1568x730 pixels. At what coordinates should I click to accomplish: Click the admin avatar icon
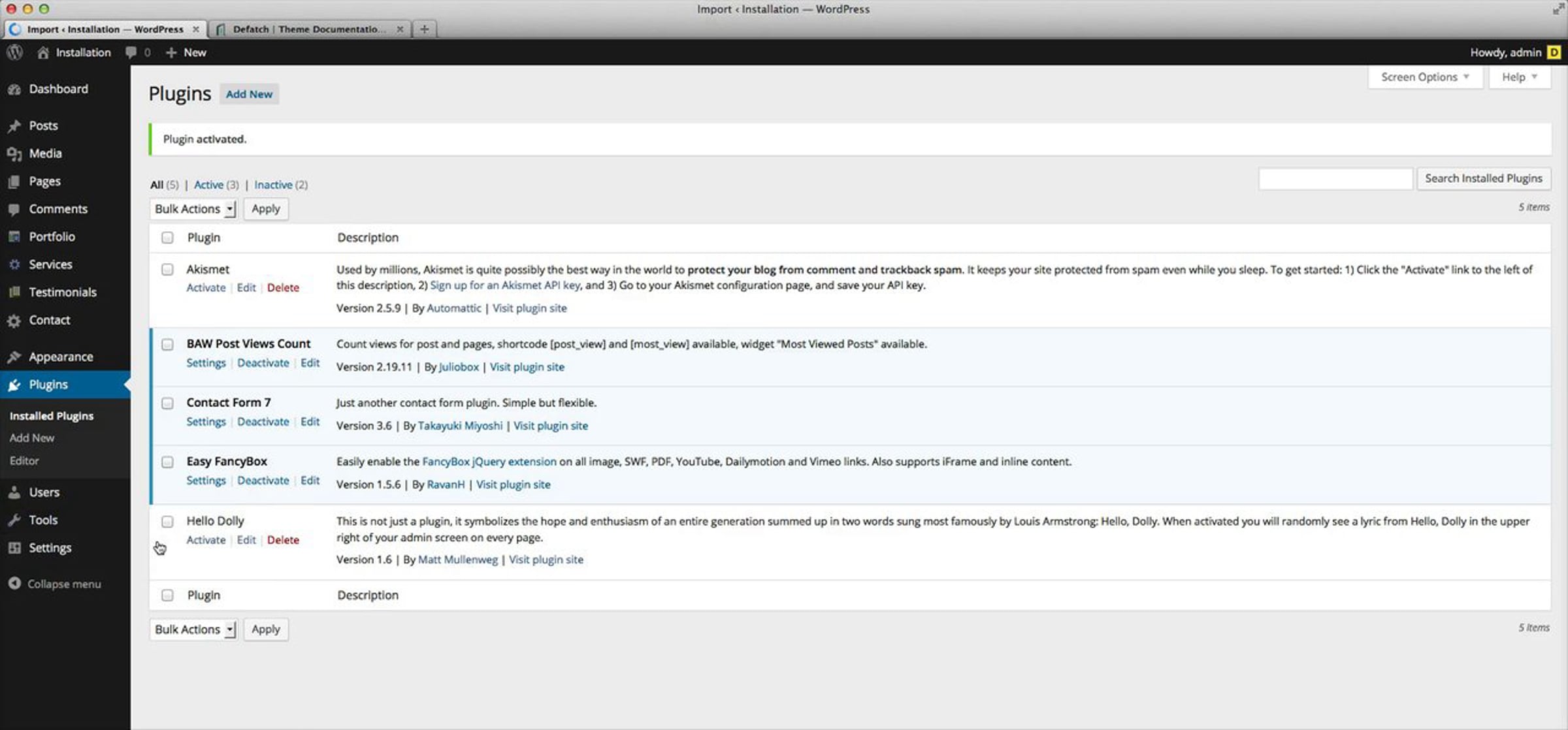coord(1554,52)
